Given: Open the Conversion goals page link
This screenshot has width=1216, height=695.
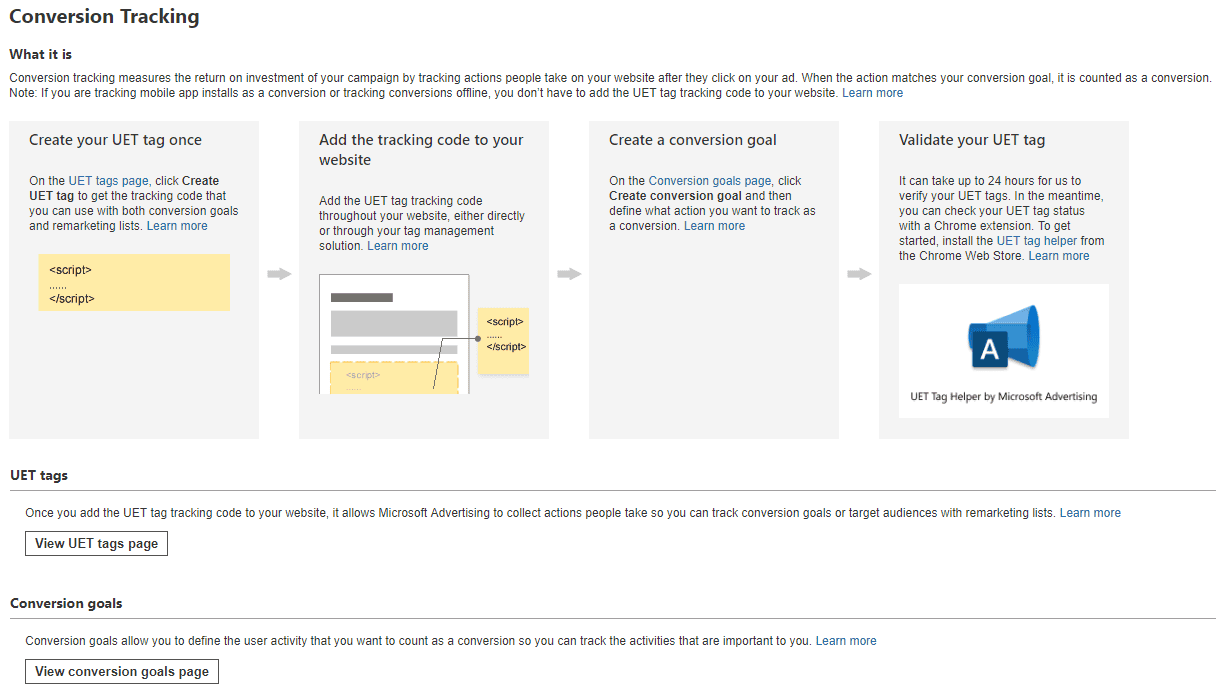Looking at the screenshot, I should pyautogui.click(x=709, y=181).
